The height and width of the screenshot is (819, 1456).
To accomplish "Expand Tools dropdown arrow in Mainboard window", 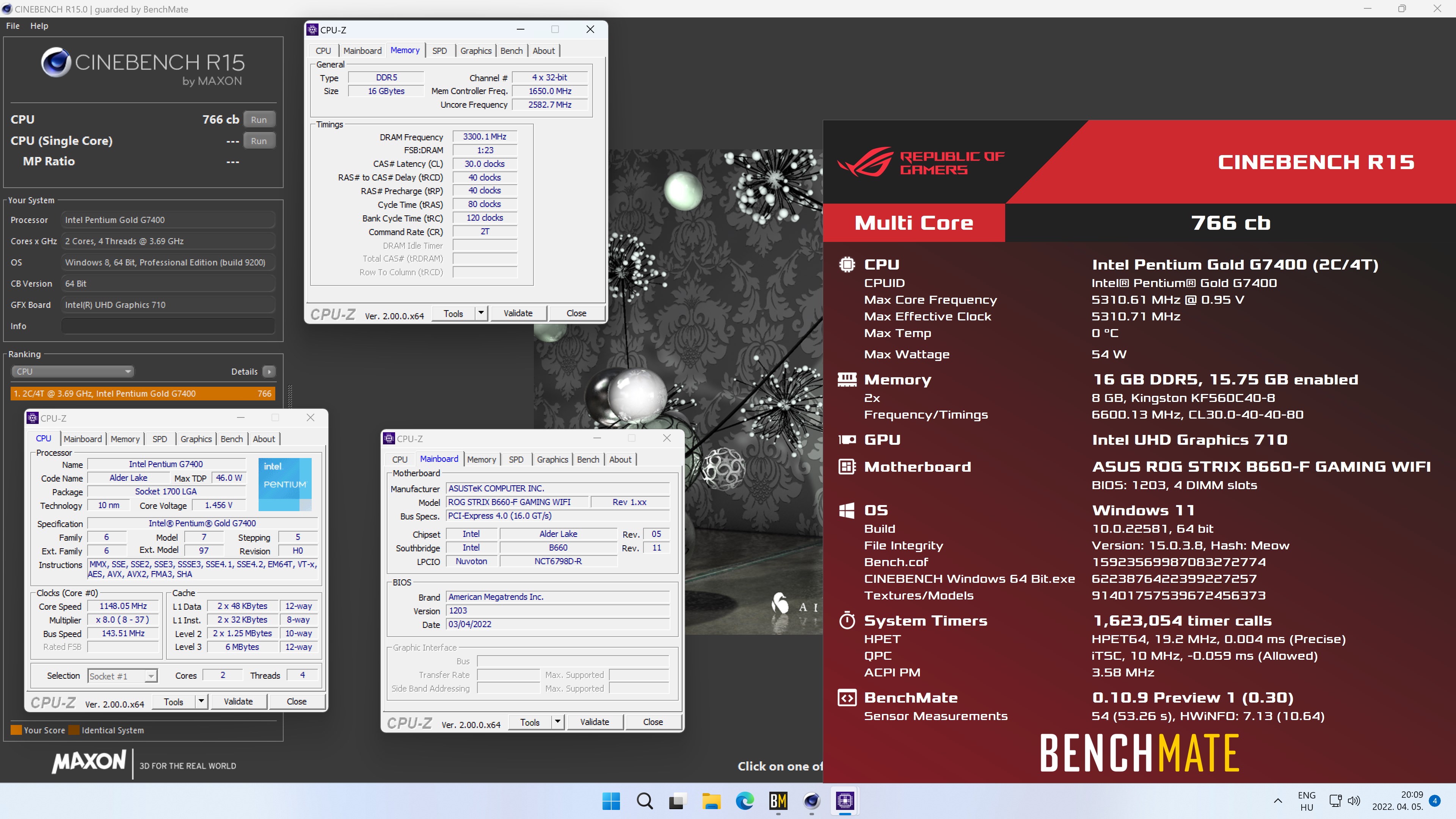I will [x=558, y=722].
